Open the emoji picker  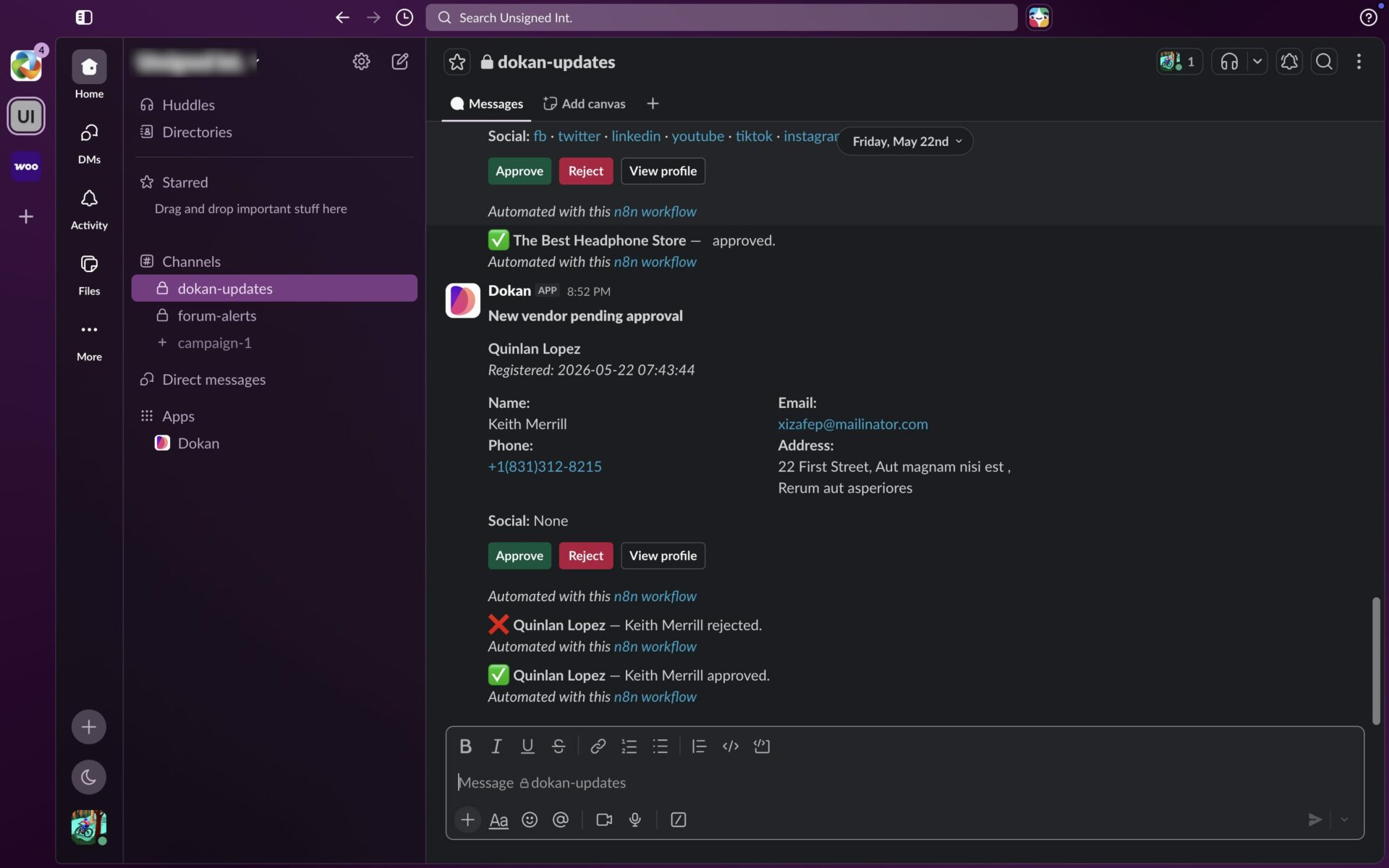point(530,820)
